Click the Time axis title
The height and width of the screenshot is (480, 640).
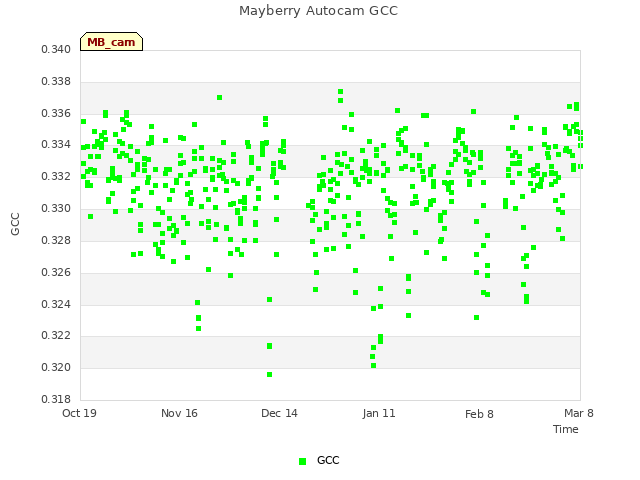pyautogui.click(x=566, y=429)
